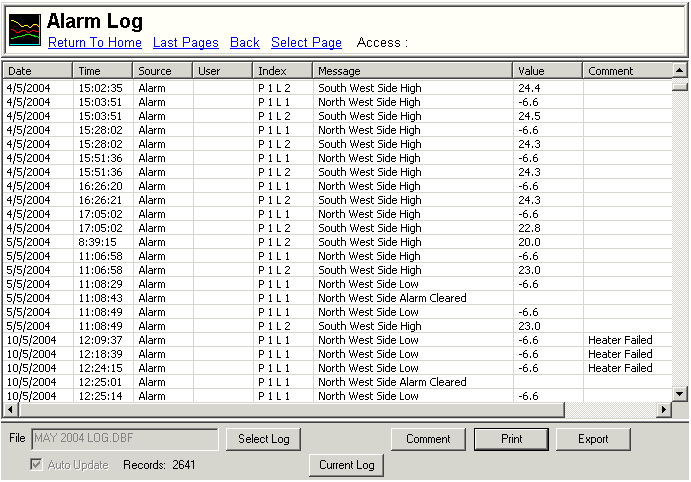Image resolution: width=691 pixels, height=482 pixels.
Task: Click the Alarm Cleared message at 11:08:43
Action: [x=392, y=298]
